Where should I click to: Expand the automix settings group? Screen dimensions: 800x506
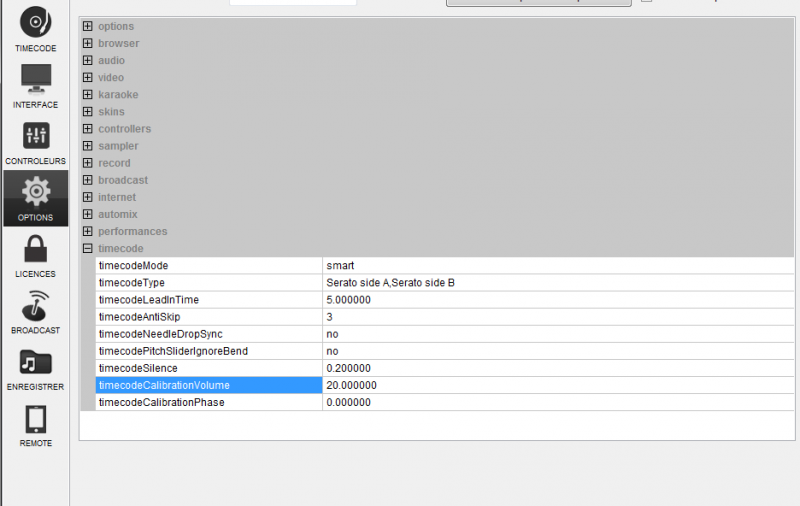pyautogui.click(x=88, y=215)
